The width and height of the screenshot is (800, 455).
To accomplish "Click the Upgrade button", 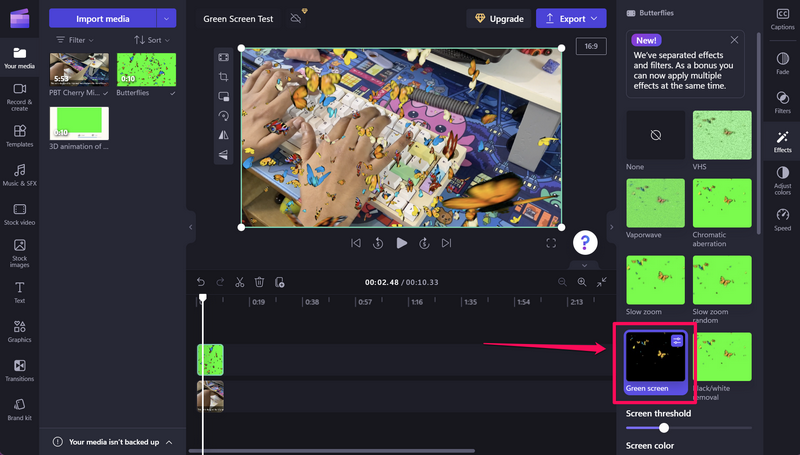I will point(497,18).
